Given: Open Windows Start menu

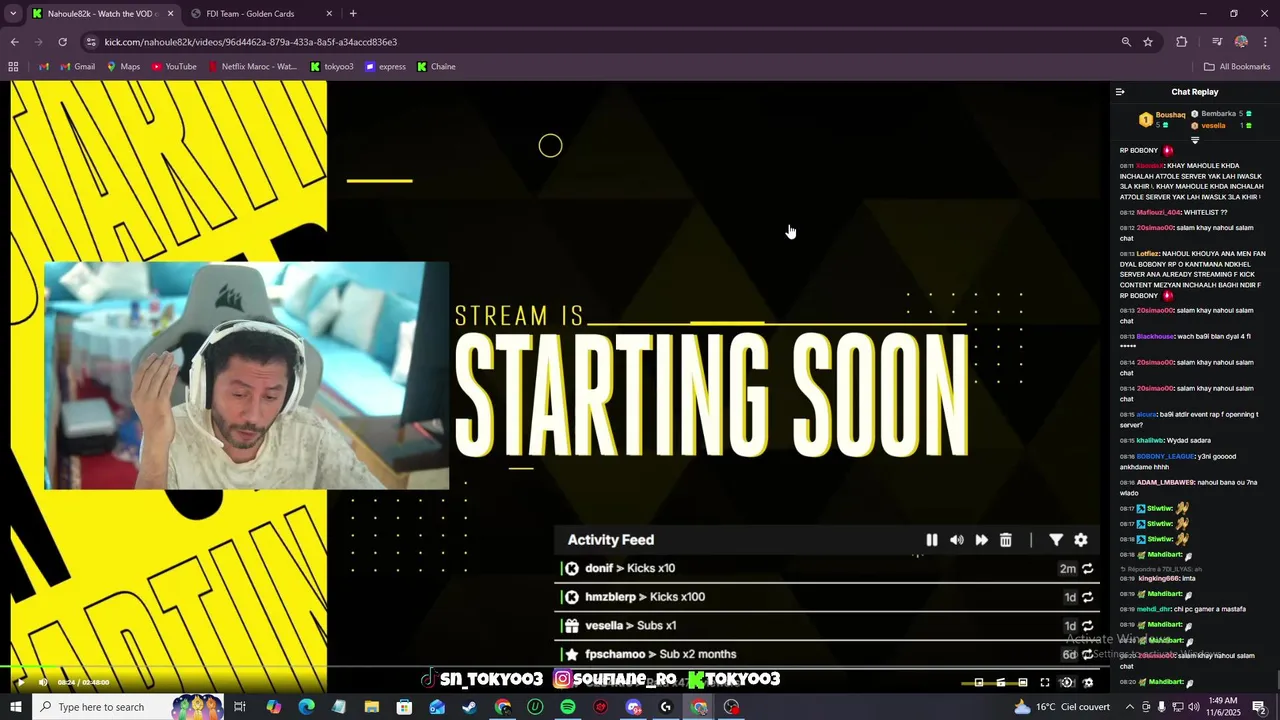Looking at the screenshot, I should coord(17,707).
